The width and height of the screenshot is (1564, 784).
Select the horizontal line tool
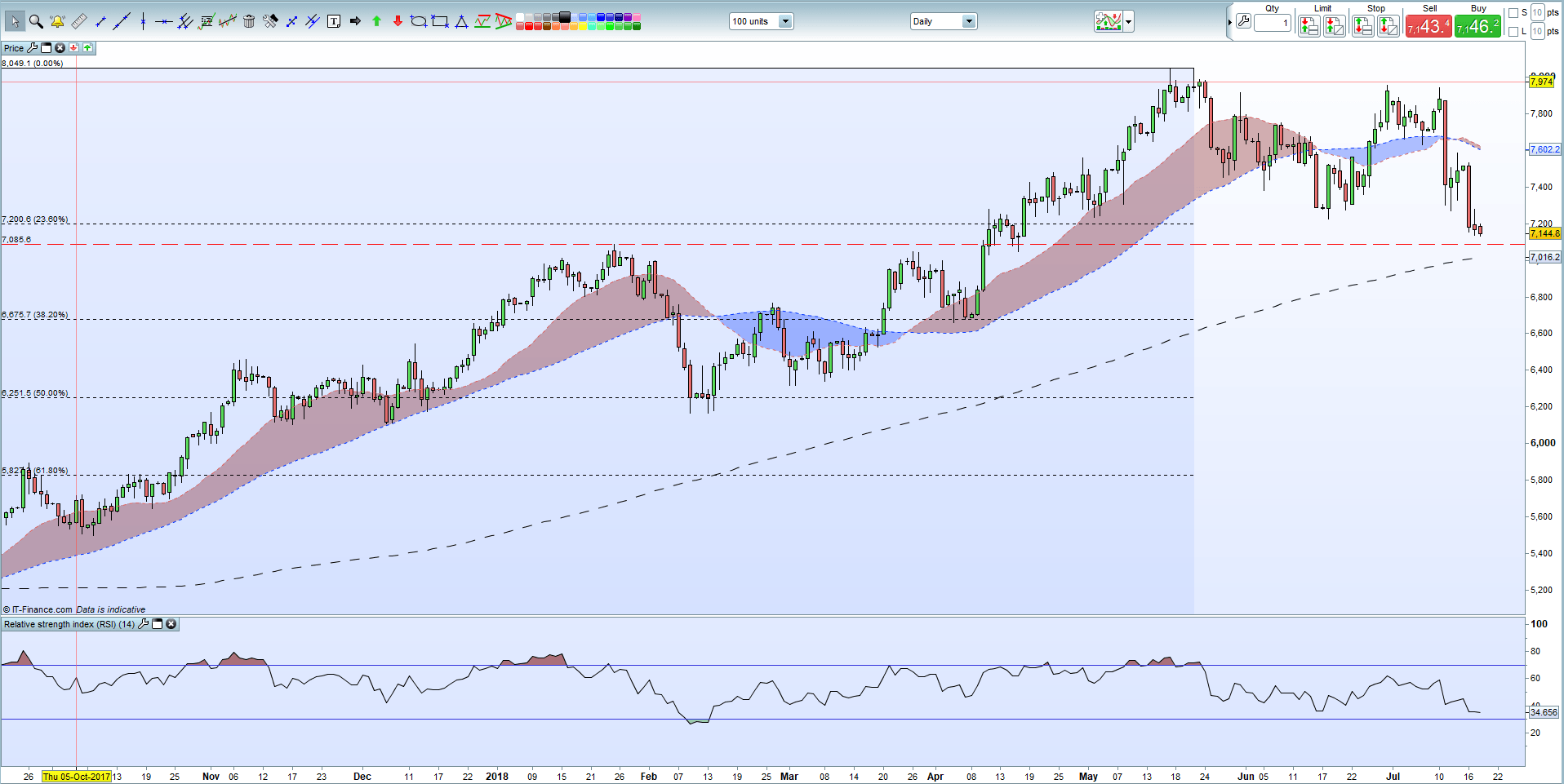pyautogui.click(x=163, y=21)
